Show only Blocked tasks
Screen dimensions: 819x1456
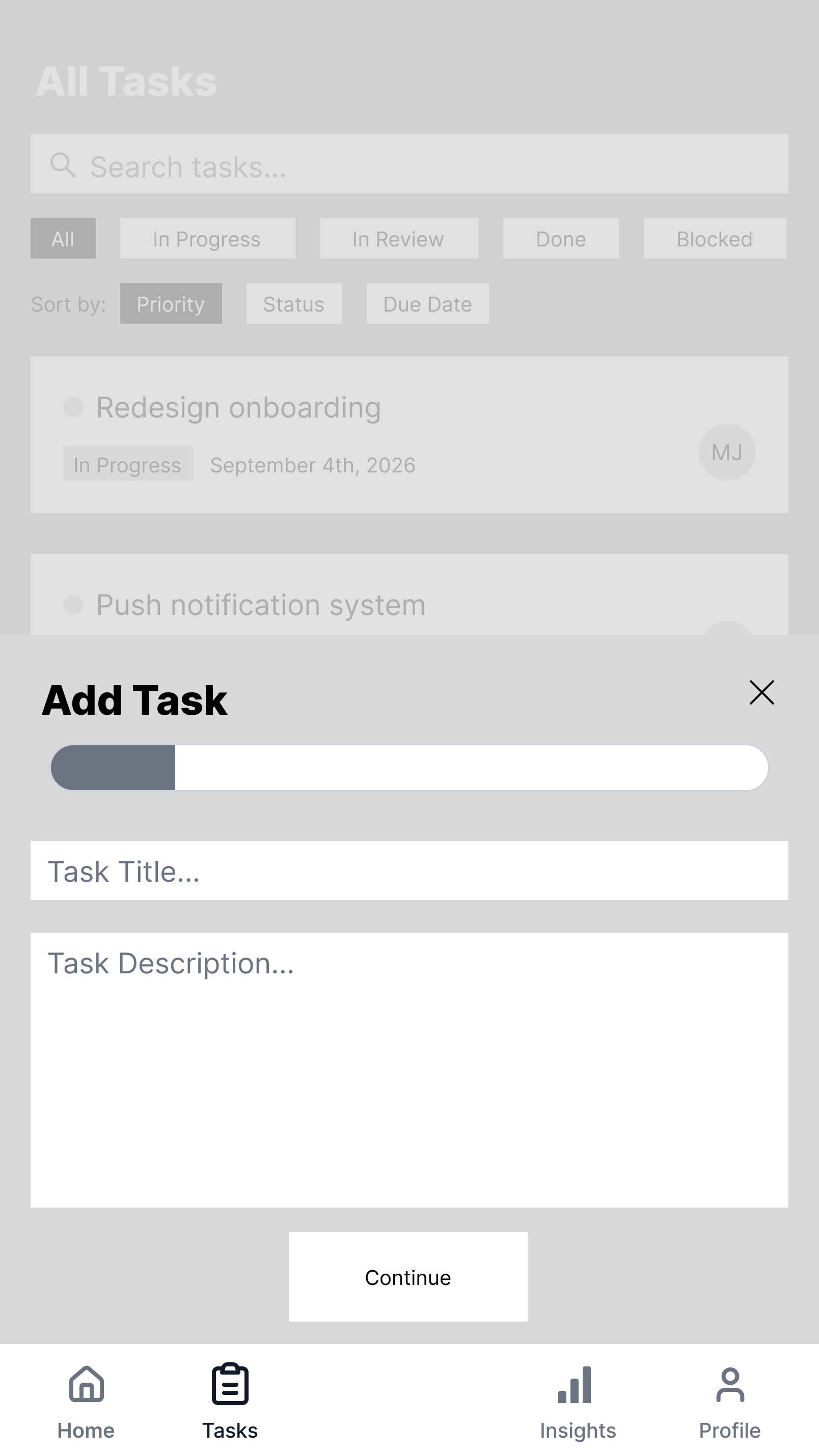(x=715, y=239)
